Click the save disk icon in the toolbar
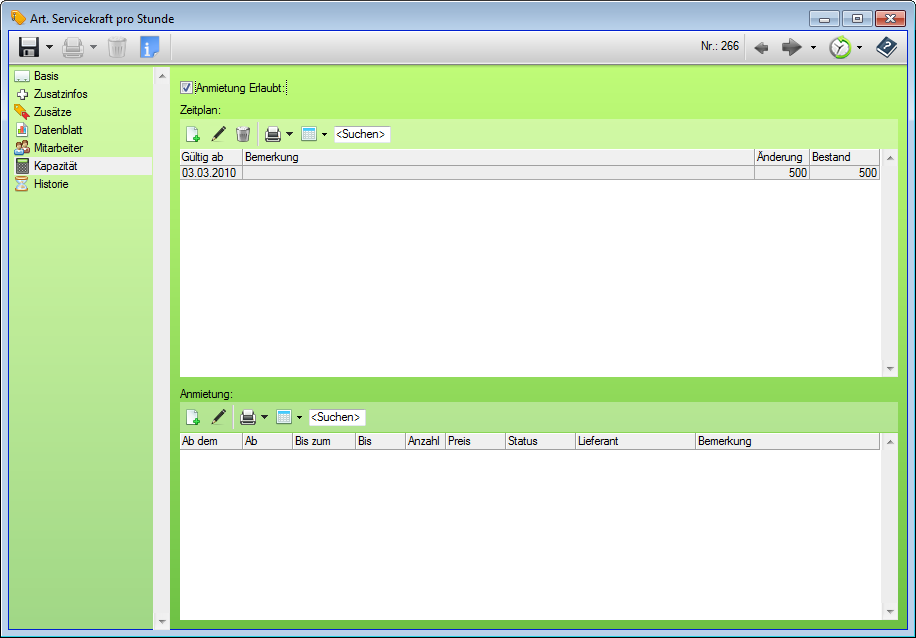Viewport: 916px width, 638px height. click(x=29, y=47)
